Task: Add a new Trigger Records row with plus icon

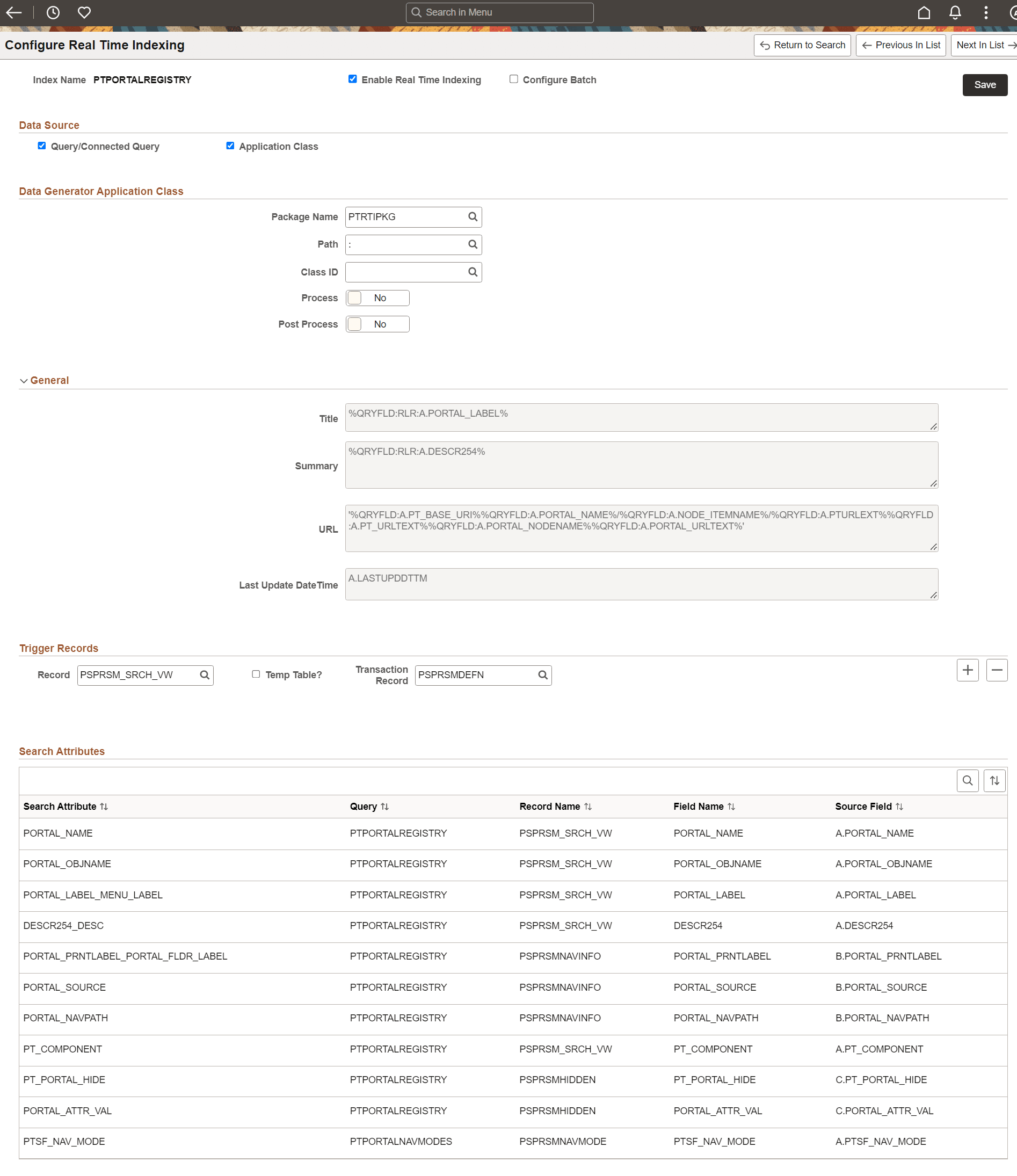Action: tap(968, 670)
